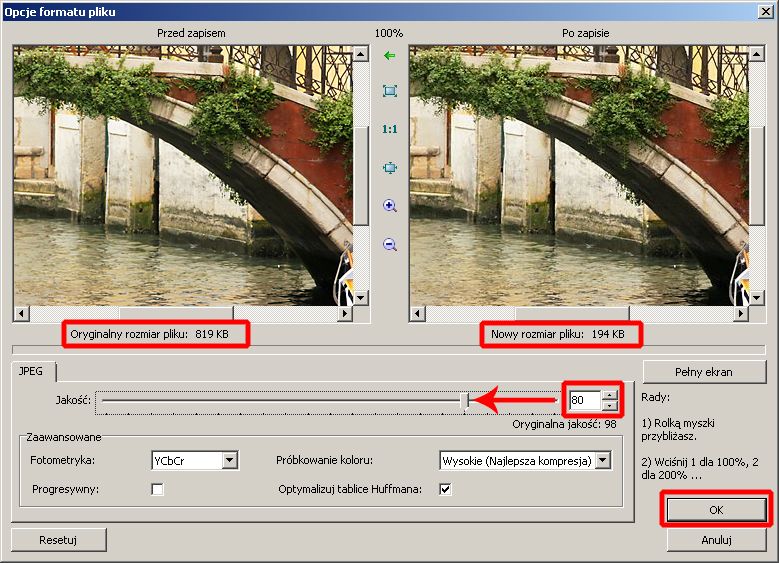Viewport: 779px width, 563px height.
Task: Click the fit image to window icon
Action: pyautogui.click(x=389, y=91)
